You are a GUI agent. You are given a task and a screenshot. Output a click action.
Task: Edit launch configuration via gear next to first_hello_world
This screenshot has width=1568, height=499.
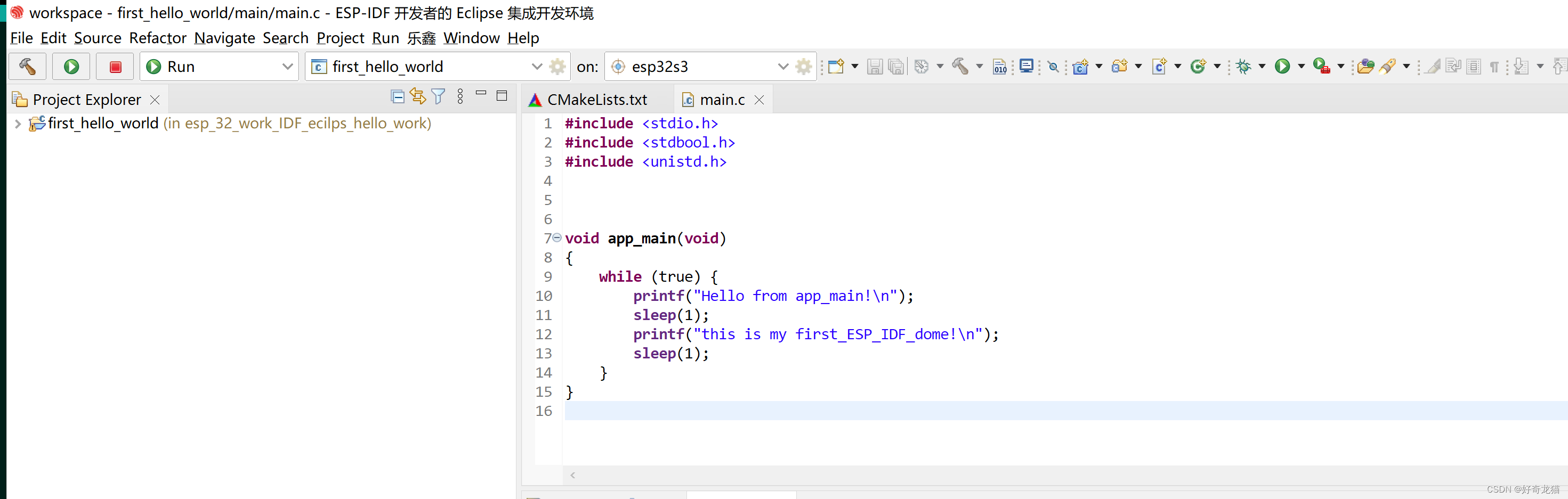557,67
